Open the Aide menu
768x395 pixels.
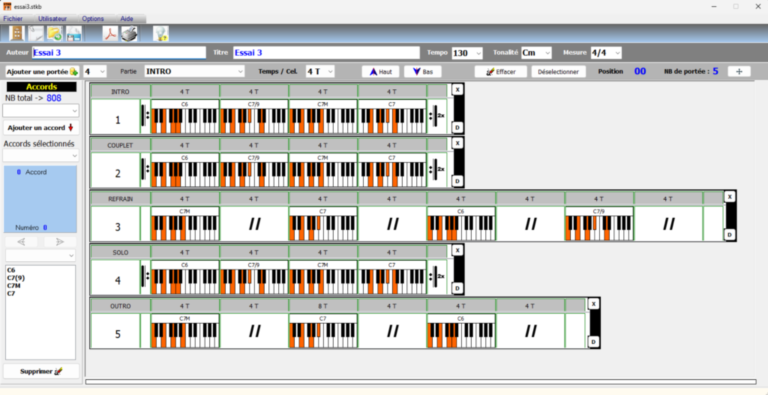pyautogui.click(x=126, y=19)
